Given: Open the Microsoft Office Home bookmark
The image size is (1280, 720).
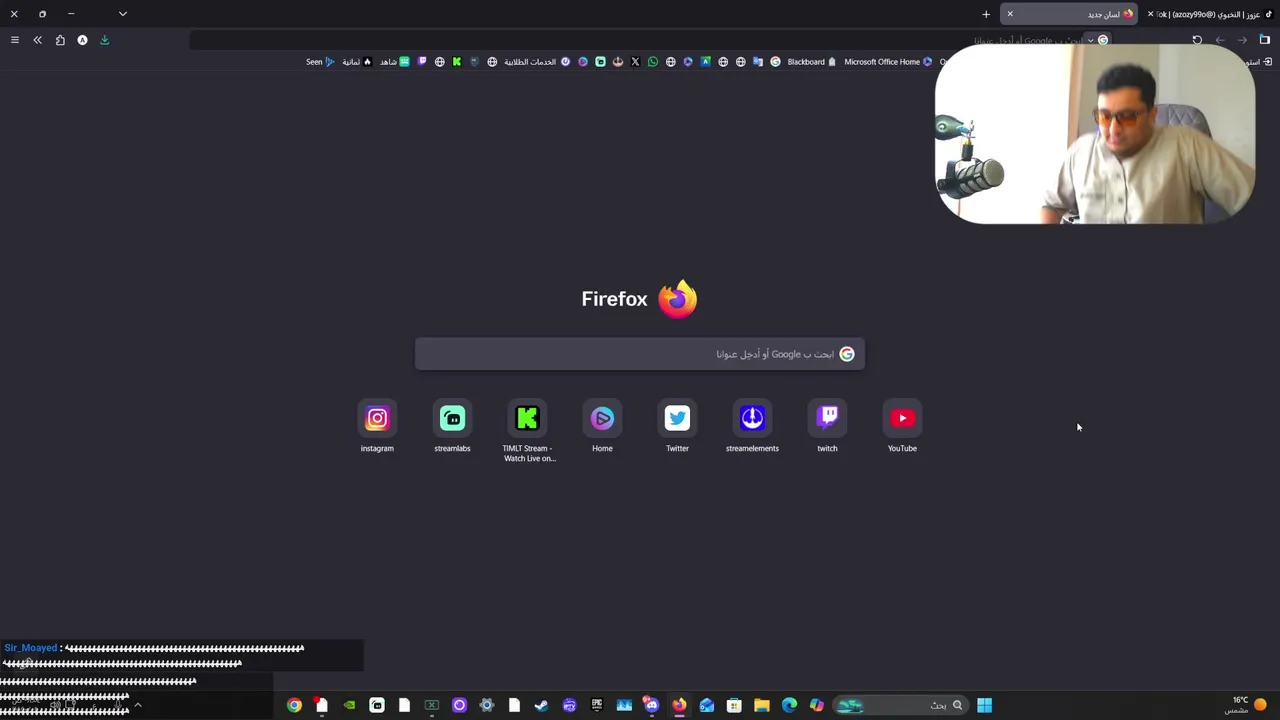Looking at the screenshot, I should click(x=888, y=62).
